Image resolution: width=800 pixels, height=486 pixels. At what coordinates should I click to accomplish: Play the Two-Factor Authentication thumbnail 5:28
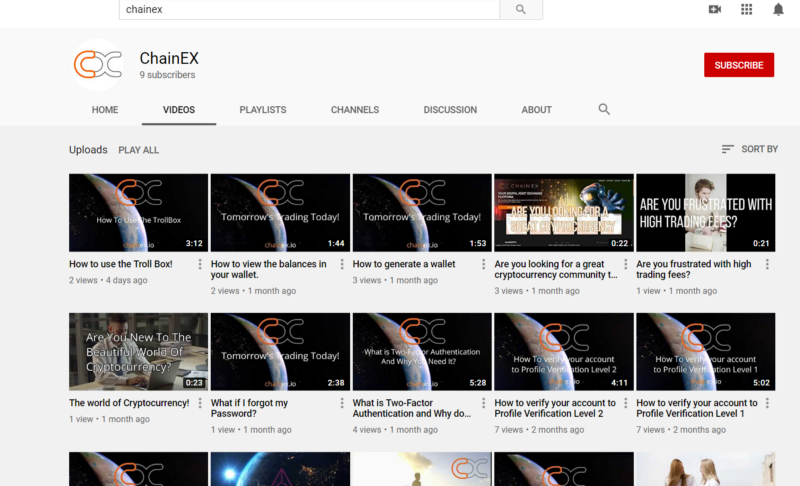[x=422, y=352]
